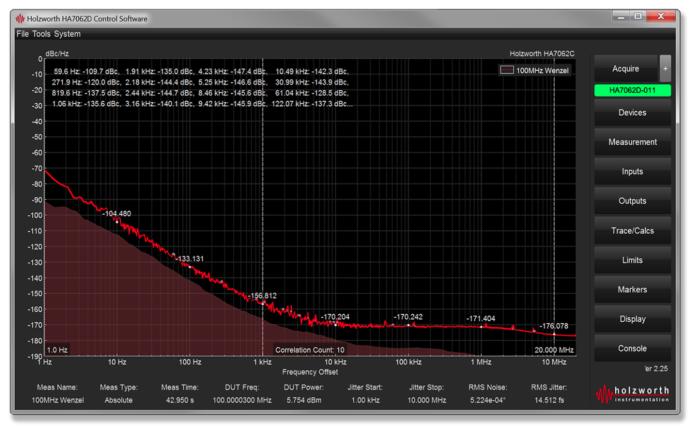Click the 100MHz Wenzel legend color swatch

506,71
